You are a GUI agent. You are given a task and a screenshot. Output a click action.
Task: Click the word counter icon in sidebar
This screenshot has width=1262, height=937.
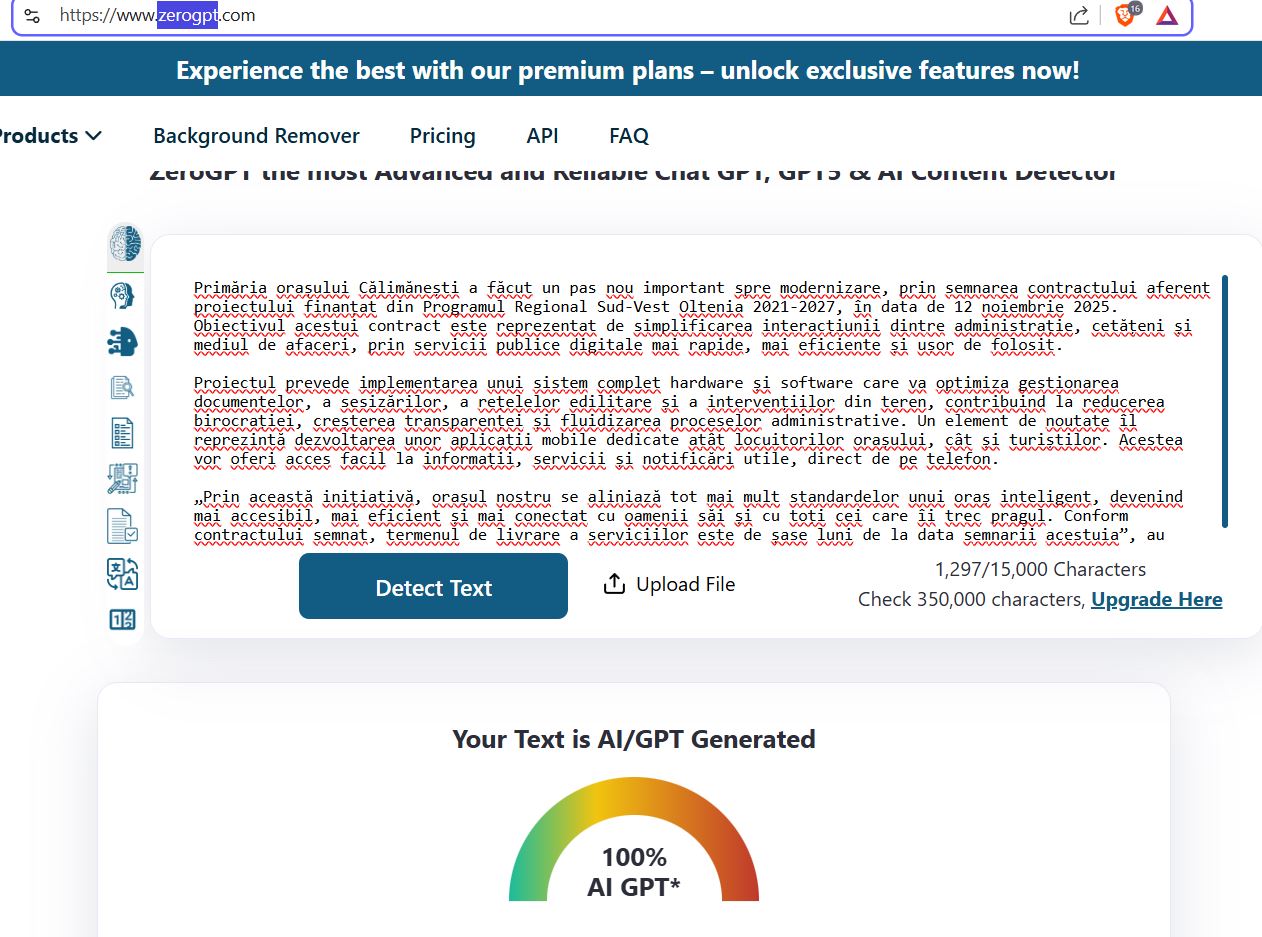pyautogui.click(x=122, y=619)
